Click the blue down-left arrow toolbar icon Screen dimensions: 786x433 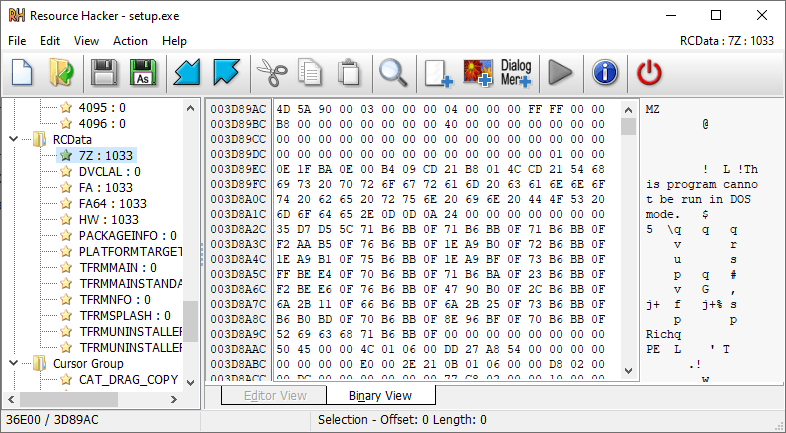click(187, 73)
